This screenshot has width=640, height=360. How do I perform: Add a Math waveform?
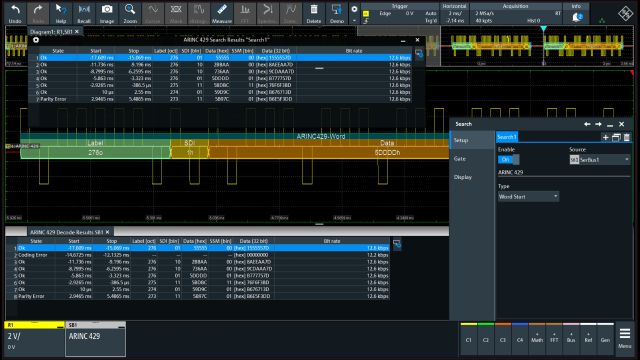pyautogui.click(x=537, y=338)
